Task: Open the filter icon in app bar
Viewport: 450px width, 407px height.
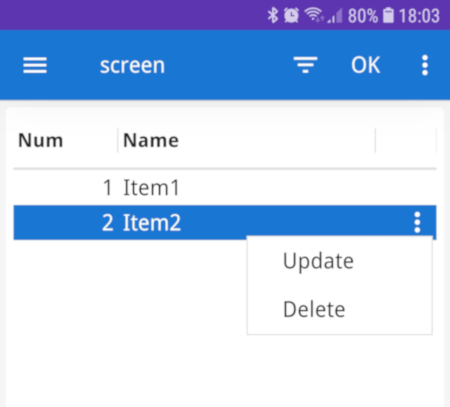Action: (305, 65)
